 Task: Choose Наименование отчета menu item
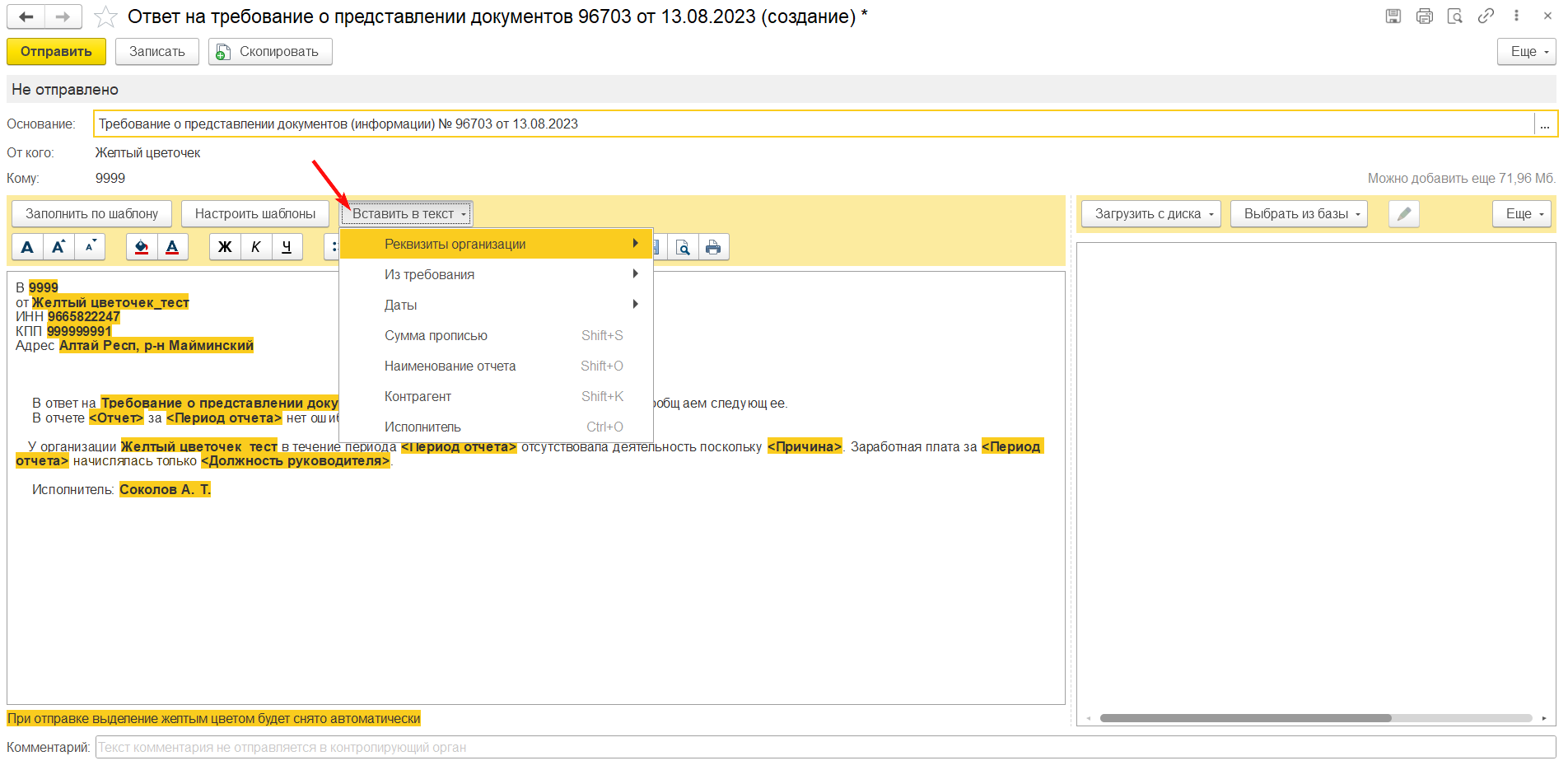point(496,366)
